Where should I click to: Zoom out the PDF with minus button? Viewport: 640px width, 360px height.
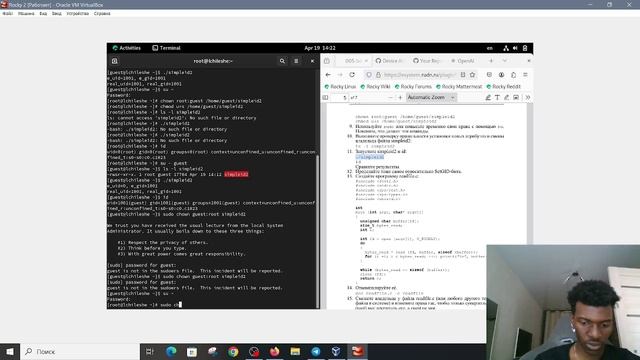point(390,98)
